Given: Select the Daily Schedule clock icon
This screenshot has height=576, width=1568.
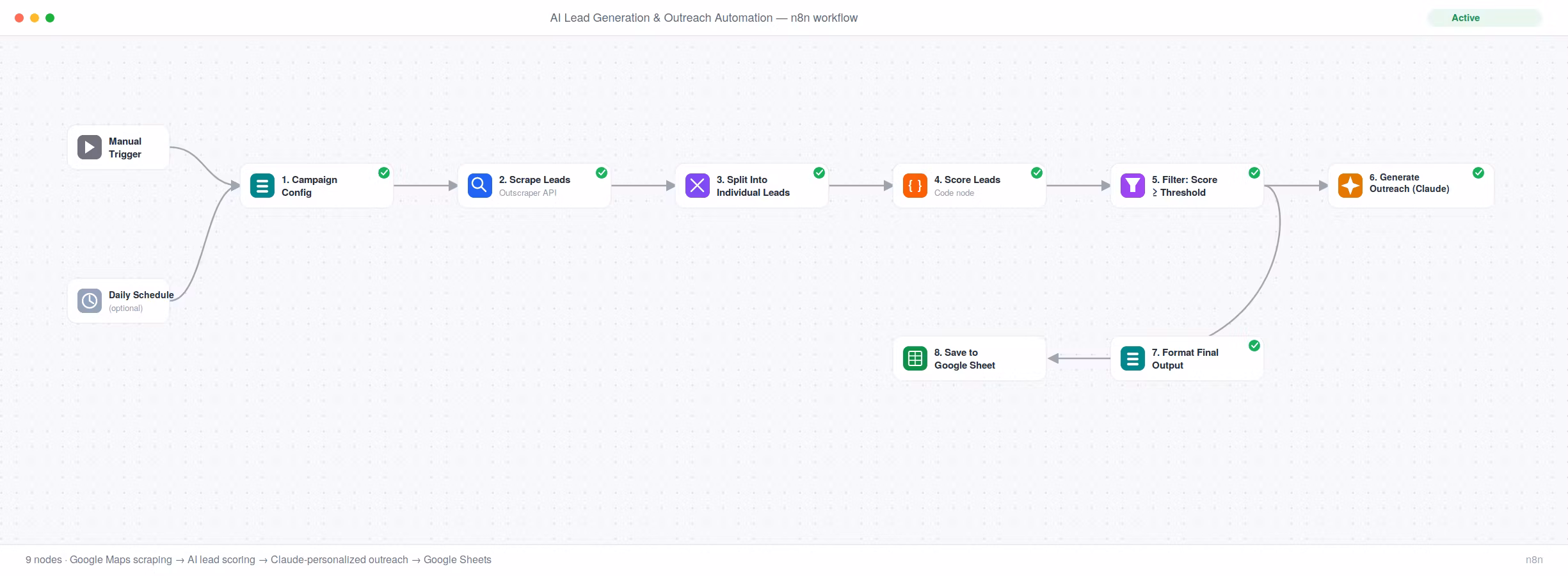Looking at the screenshot, I should [x=90, y=301].
